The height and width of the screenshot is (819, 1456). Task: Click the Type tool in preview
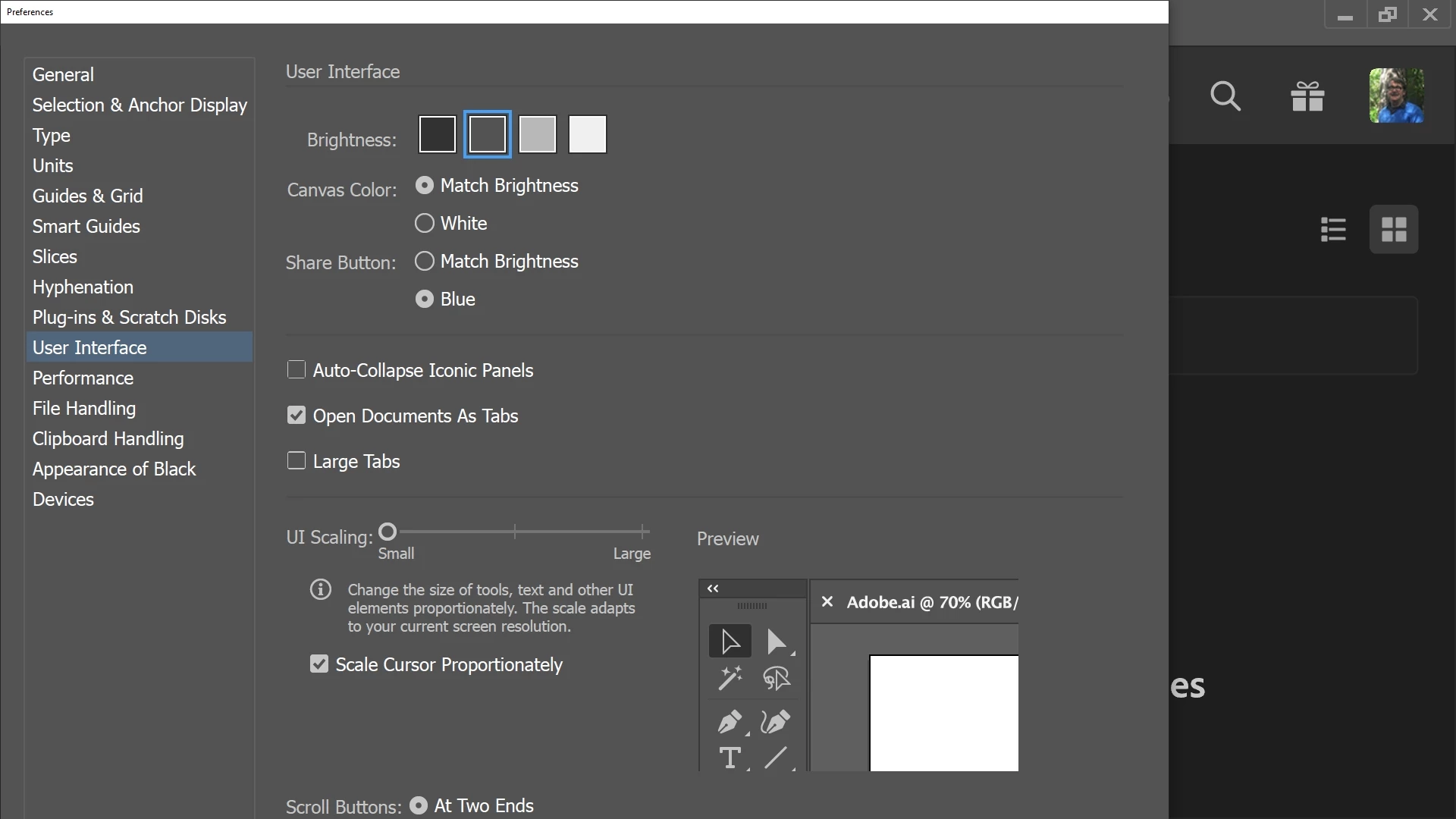tap(730, 758)
